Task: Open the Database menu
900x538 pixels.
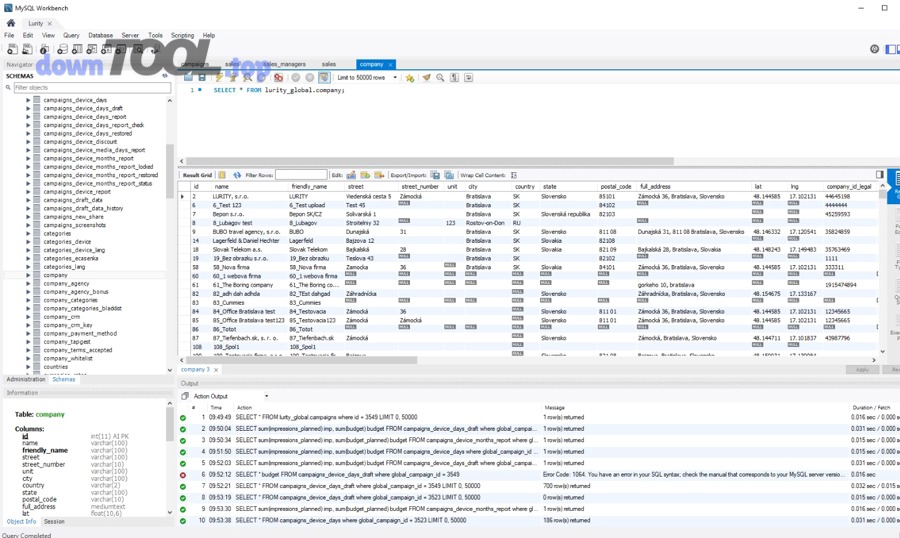Action: 100,35
